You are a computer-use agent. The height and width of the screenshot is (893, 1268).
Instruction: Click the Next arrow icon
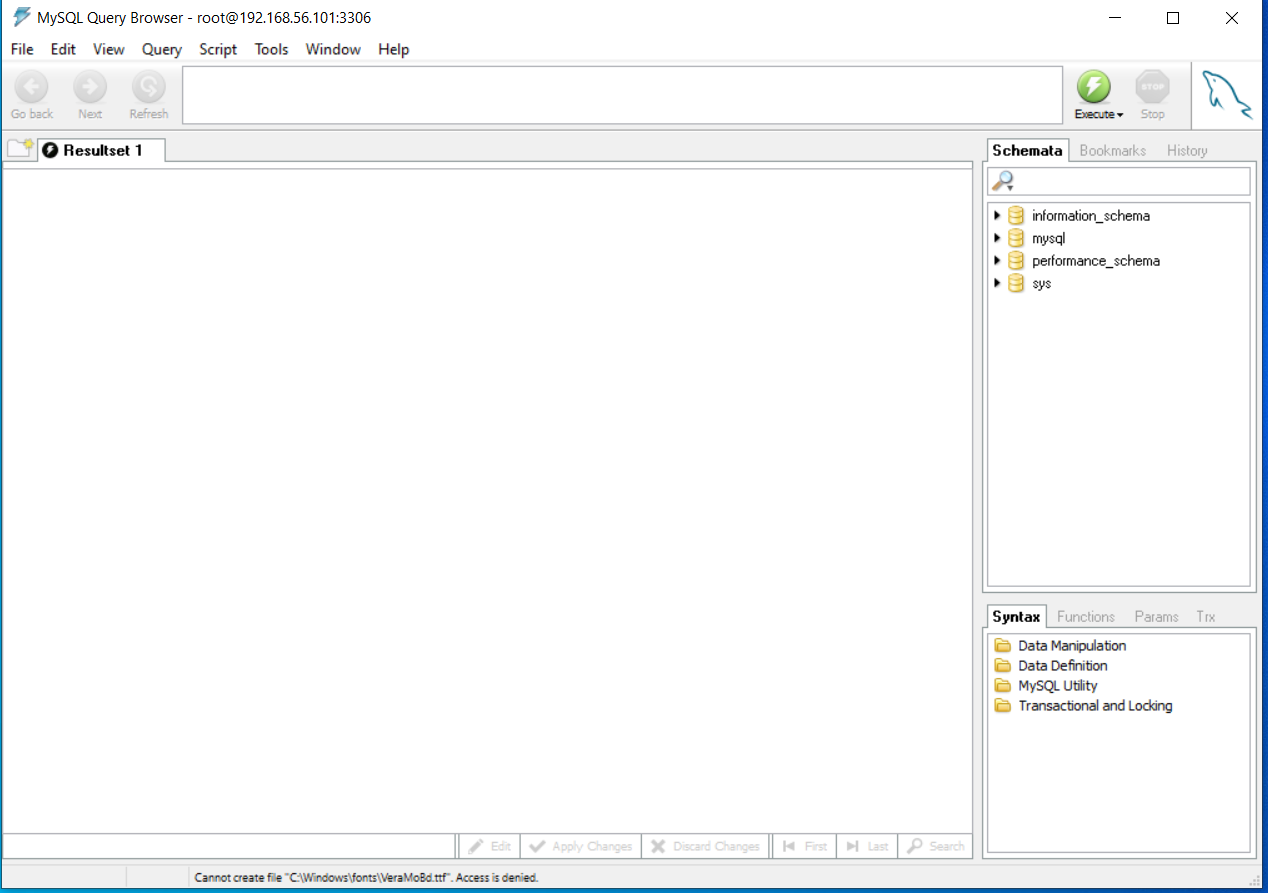90,88
